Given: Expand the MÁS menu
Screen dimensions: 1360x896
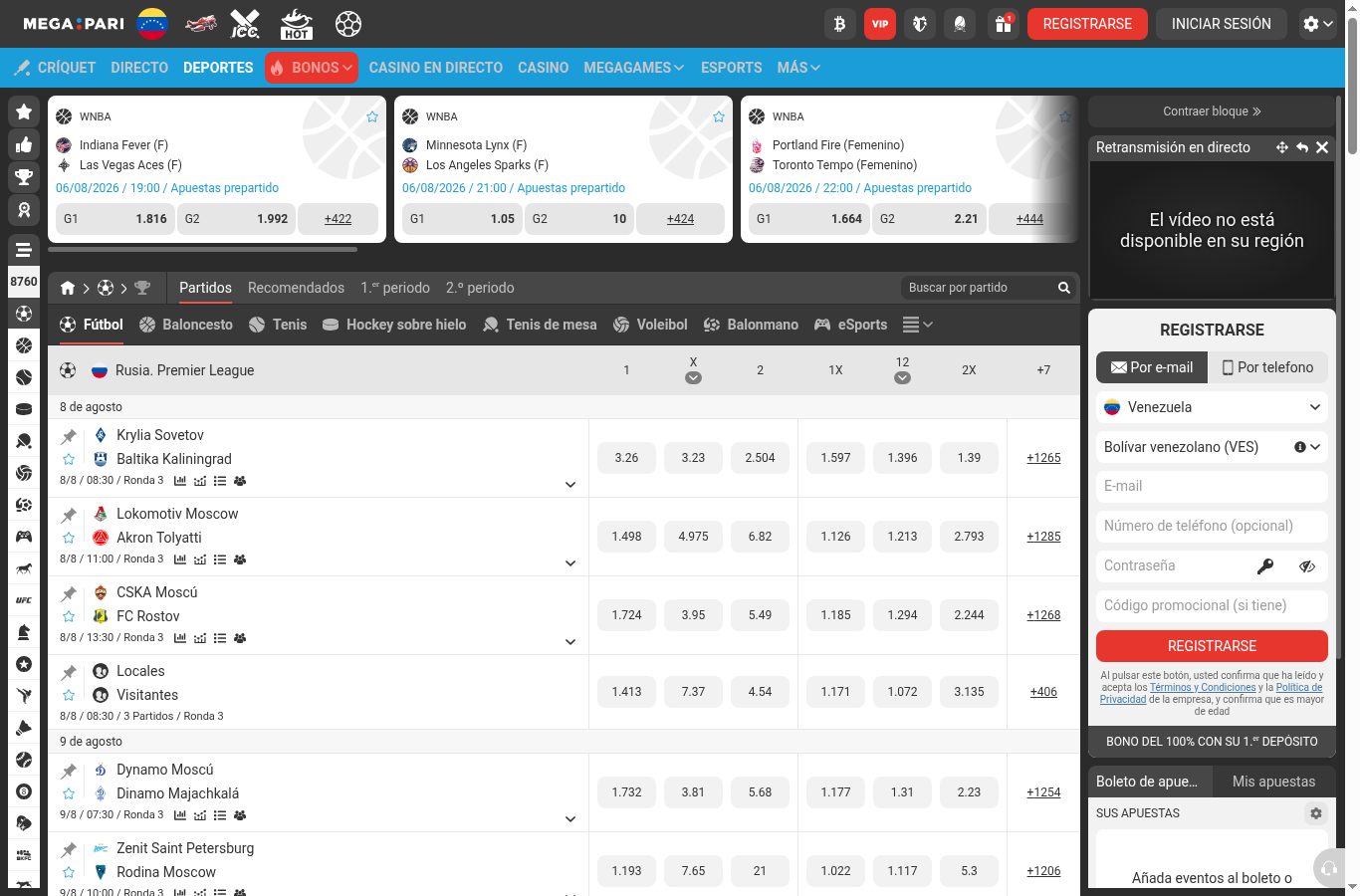Looking at the screenshot, I should tap(798, 68).
